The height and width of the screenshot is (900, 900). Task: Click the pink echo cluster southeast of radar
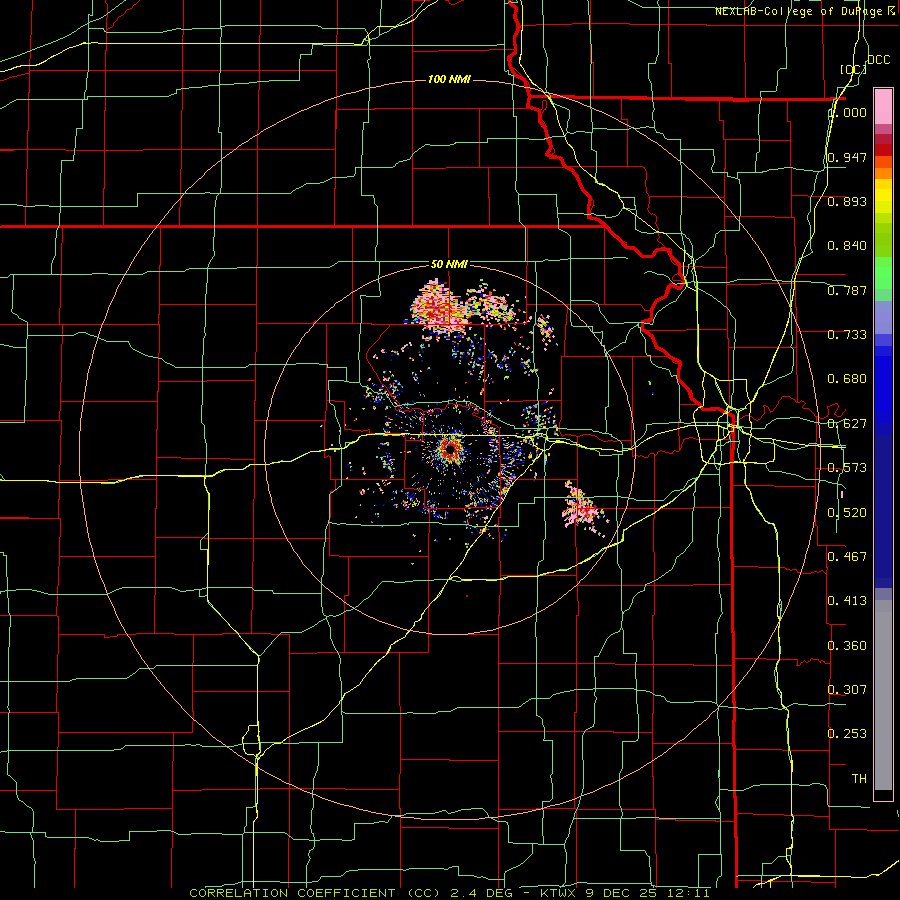click(x=583, y=507)
